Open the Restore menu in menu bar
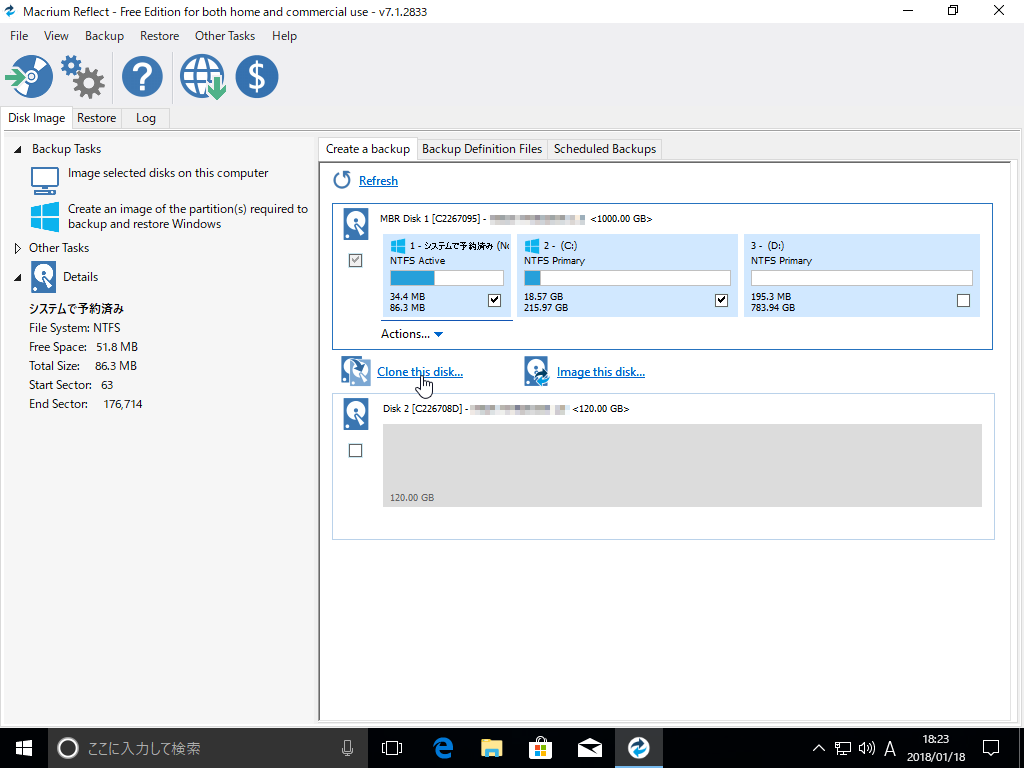Viewport: 1024px width, 768px height. (159, 36)
